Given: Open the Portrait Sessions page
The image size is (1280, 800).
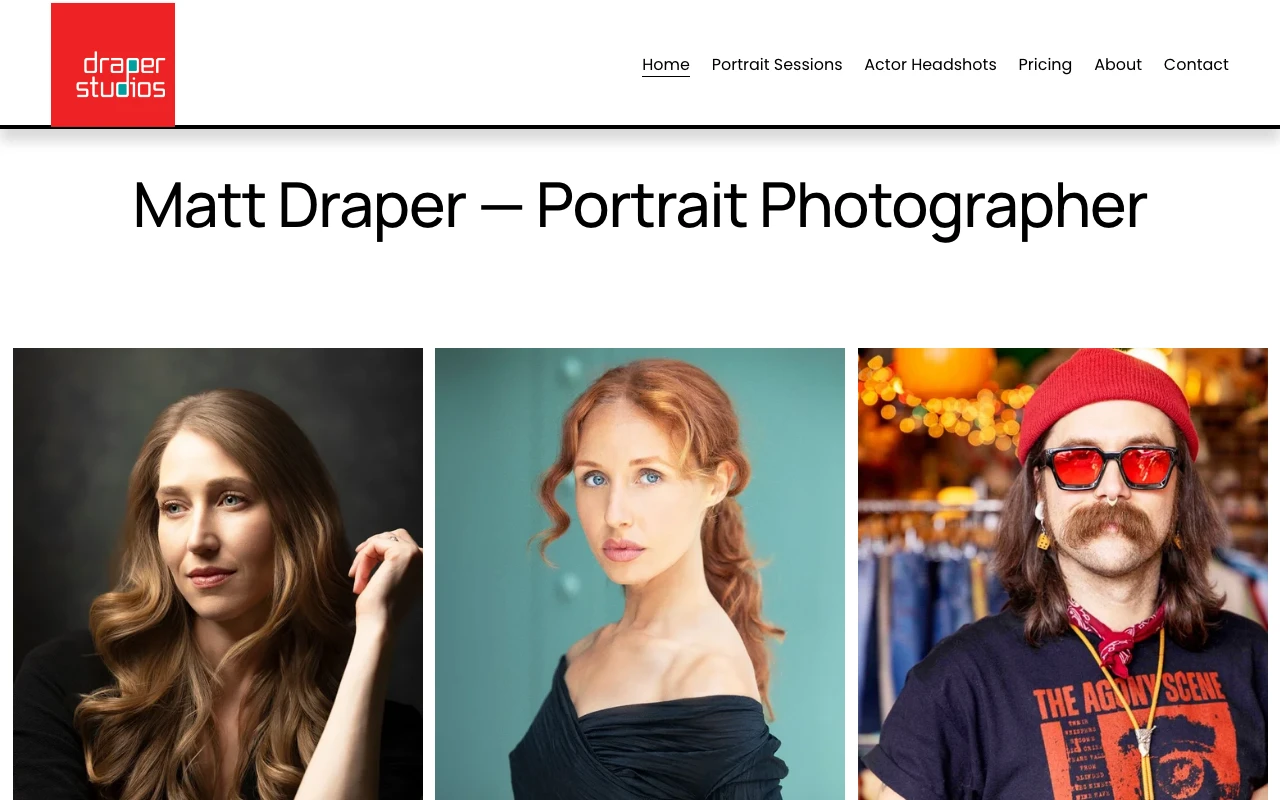Looking at the screenshot, I should point(776,65).
